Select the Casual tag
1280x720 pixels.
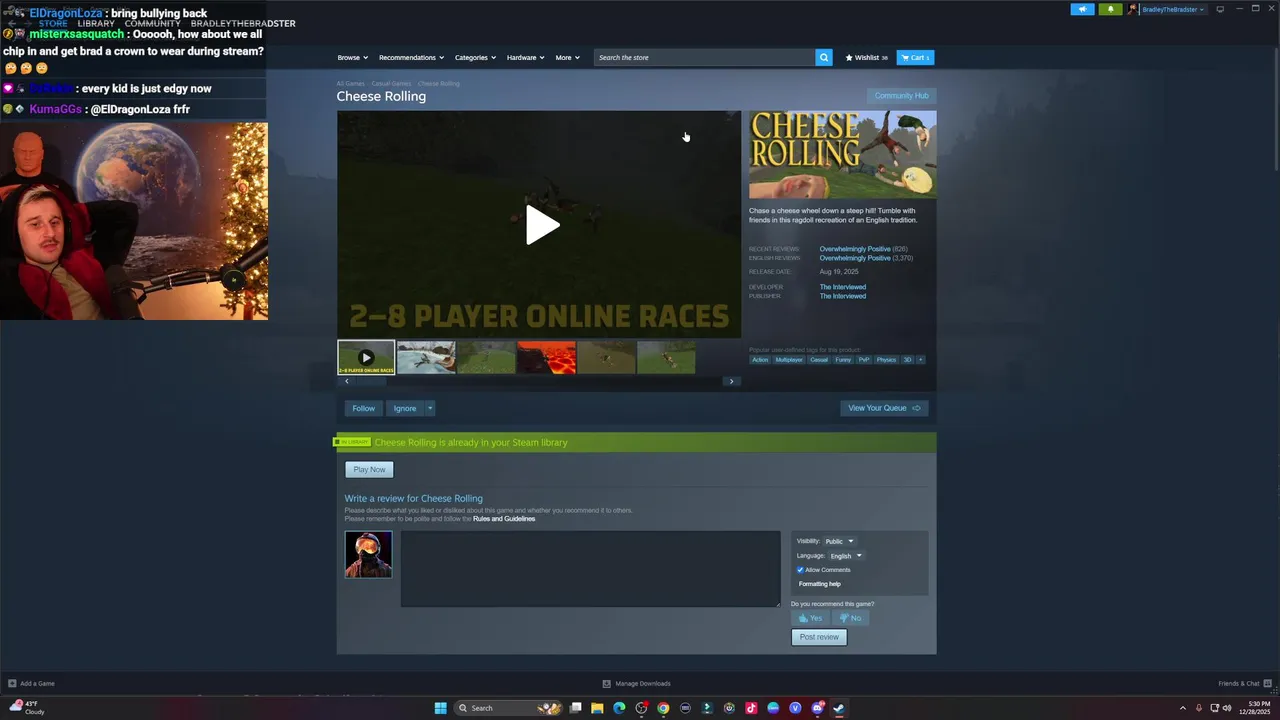point(819,360)
